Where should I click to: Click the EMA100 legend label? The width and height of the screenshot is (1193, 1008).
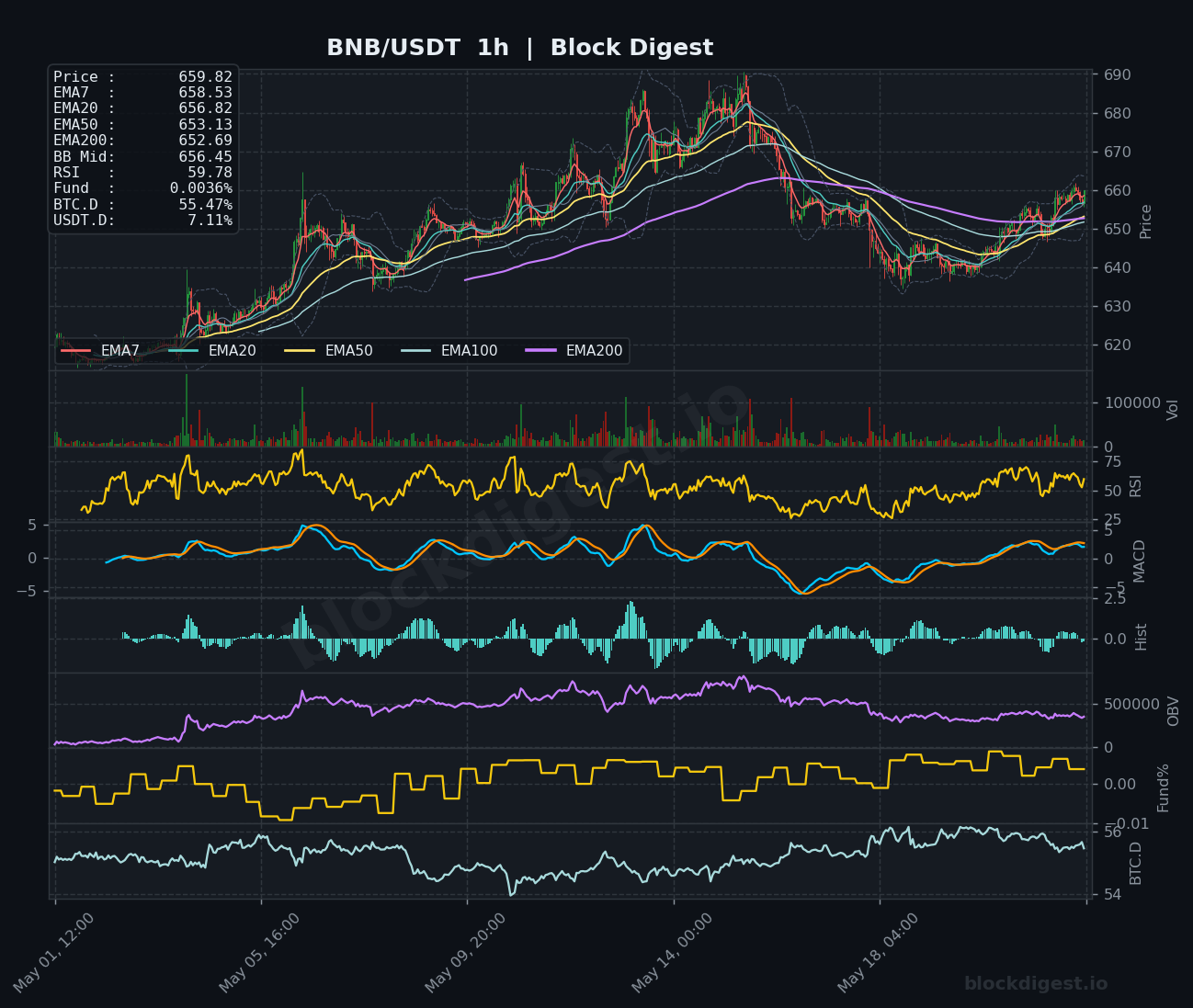(469, 351)
